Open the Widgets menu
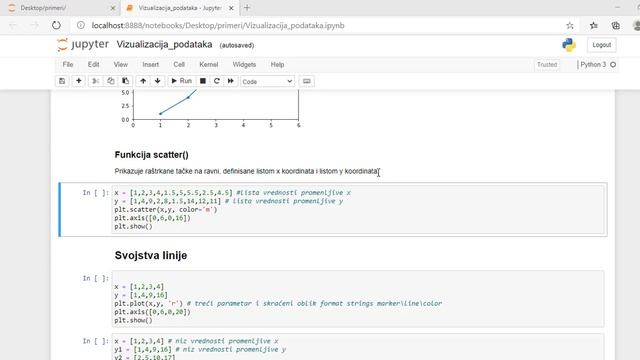 [244, 64]
